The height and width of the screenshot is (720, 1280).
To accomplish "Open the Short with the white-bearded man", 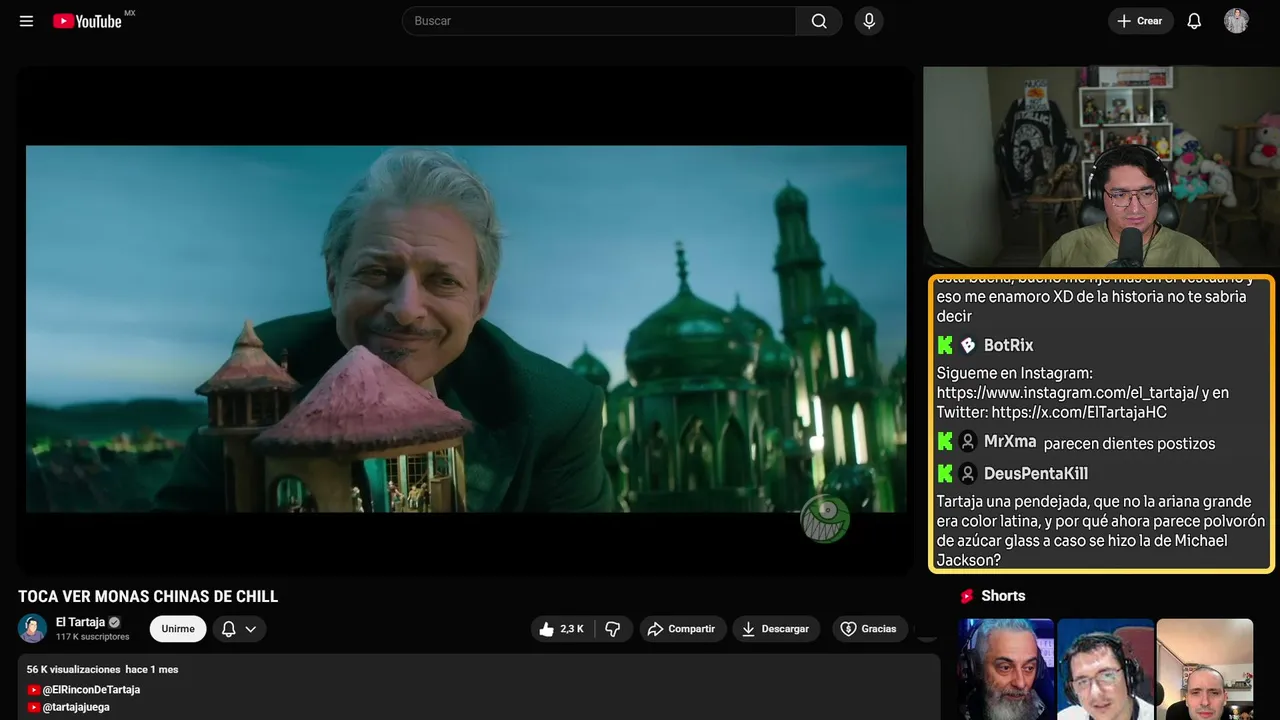I will tap(1006, 669).
